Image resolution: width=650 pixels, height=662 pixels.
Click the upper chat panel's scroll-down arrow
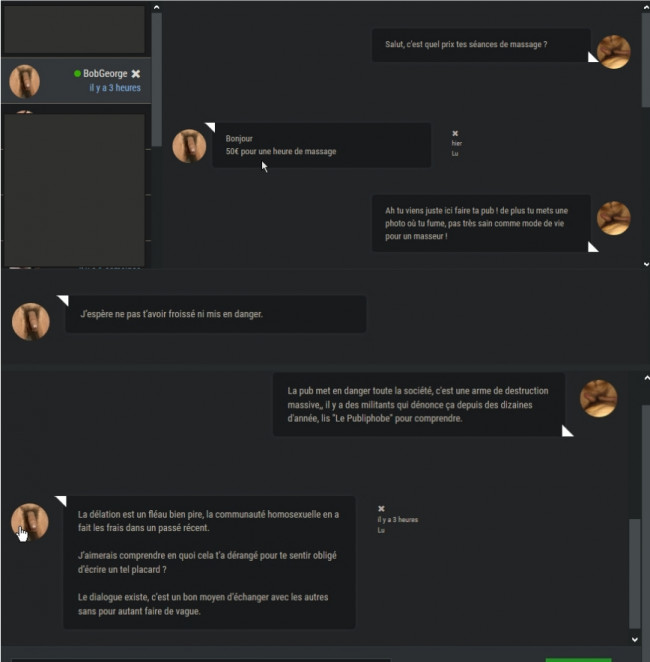[x=646, y=264]
